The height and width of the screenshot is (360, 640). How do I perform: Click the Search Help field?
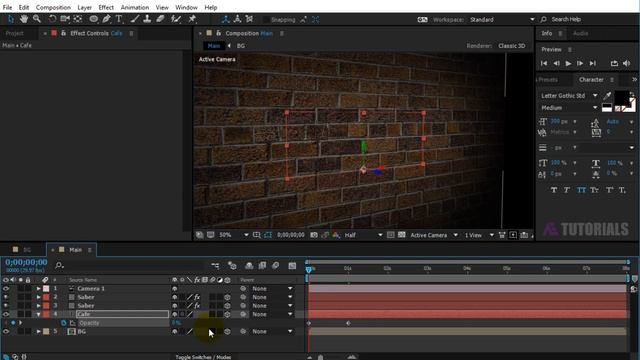[x=566, y=20]
